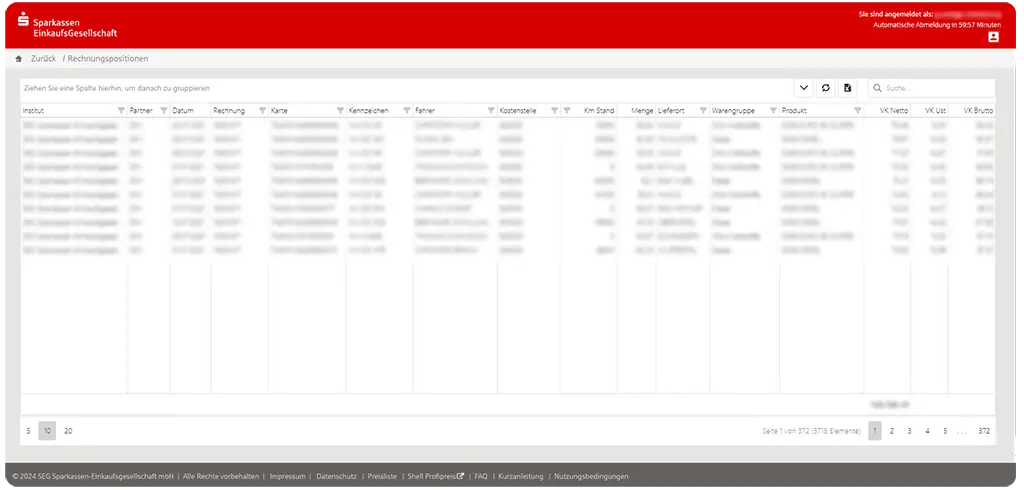The height and width of the screenshot is (490, 1024).
Task: Open filter for Produkt column
Action: (858, 110)
